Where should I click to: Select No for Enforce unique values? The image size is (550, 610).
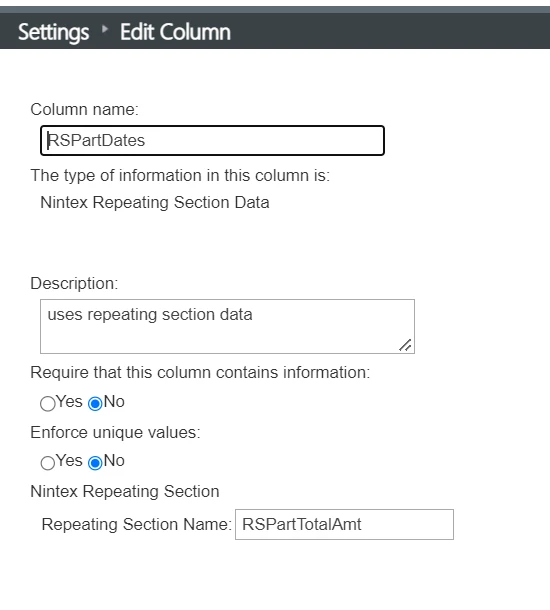95,463
